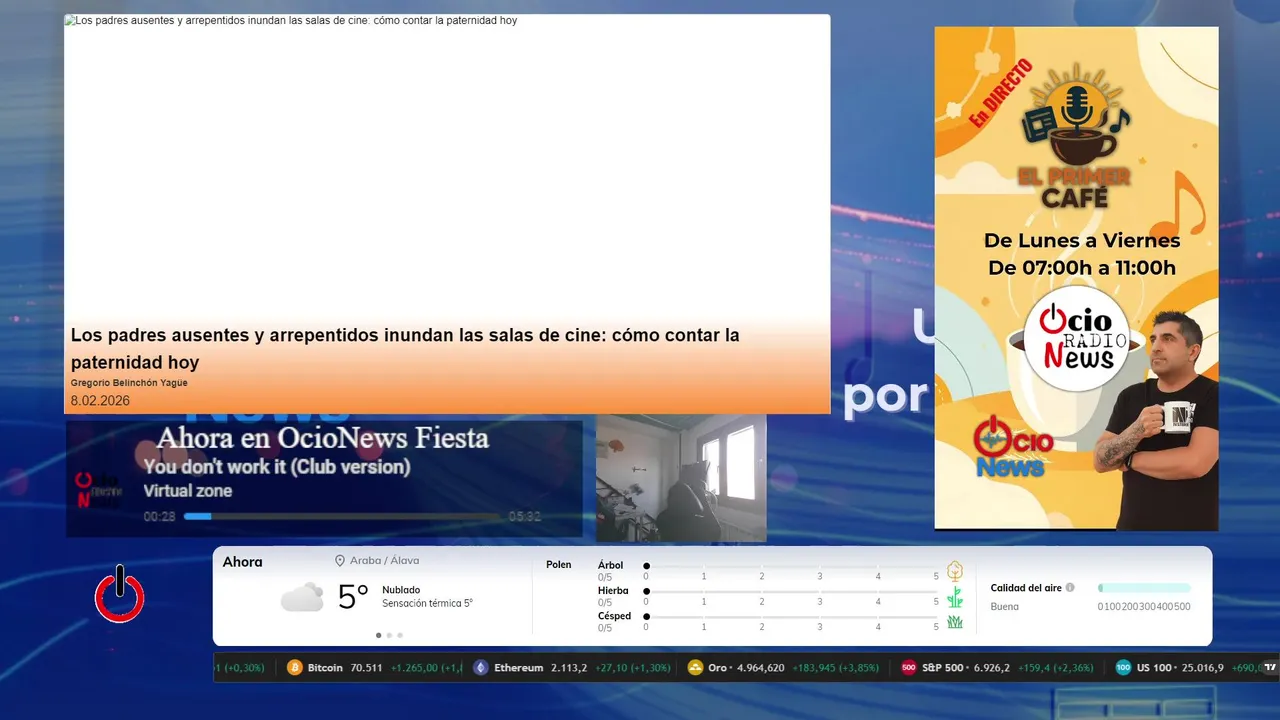This screenshot has width=1280, height=720.
Task: Click the US 100 ticker entry
Action: coord(1190,667)
